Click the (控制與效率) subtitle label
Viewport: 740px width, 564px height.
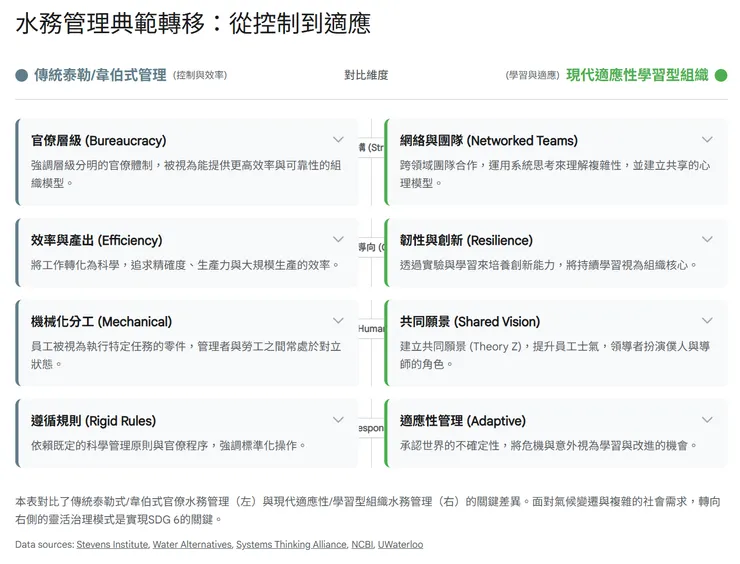point(200,75)
